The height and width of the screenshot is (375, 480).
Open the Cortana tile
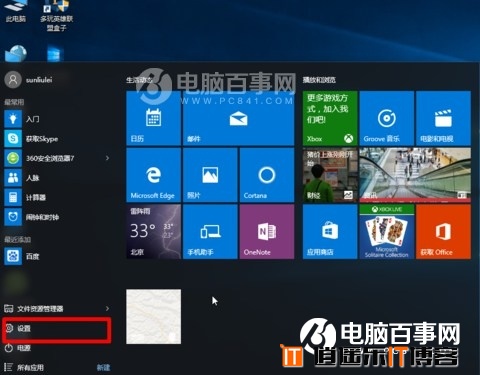coord(267,175)
